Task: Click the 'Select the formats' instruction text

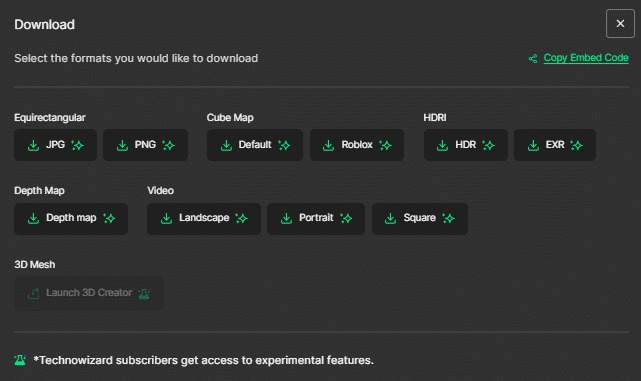Action: [136, 58]
